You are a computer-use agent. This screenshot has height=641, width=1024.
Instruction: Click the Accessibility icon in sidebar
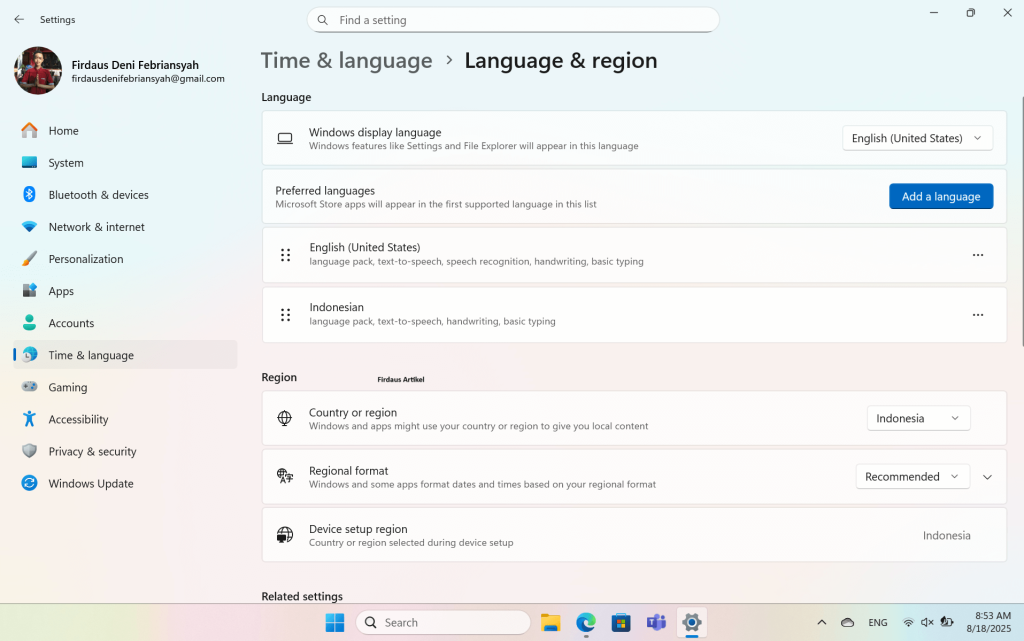30,419
